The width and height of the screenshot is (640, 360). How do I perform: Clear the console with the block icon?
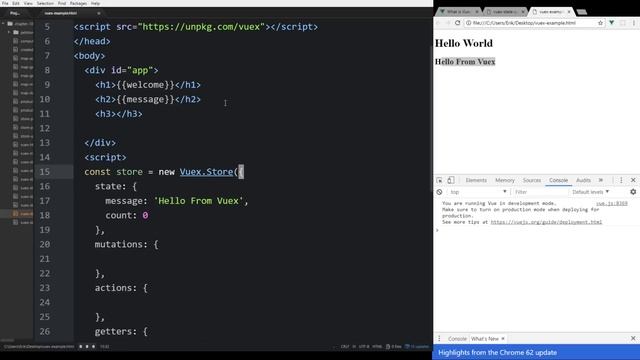[439, 192]
